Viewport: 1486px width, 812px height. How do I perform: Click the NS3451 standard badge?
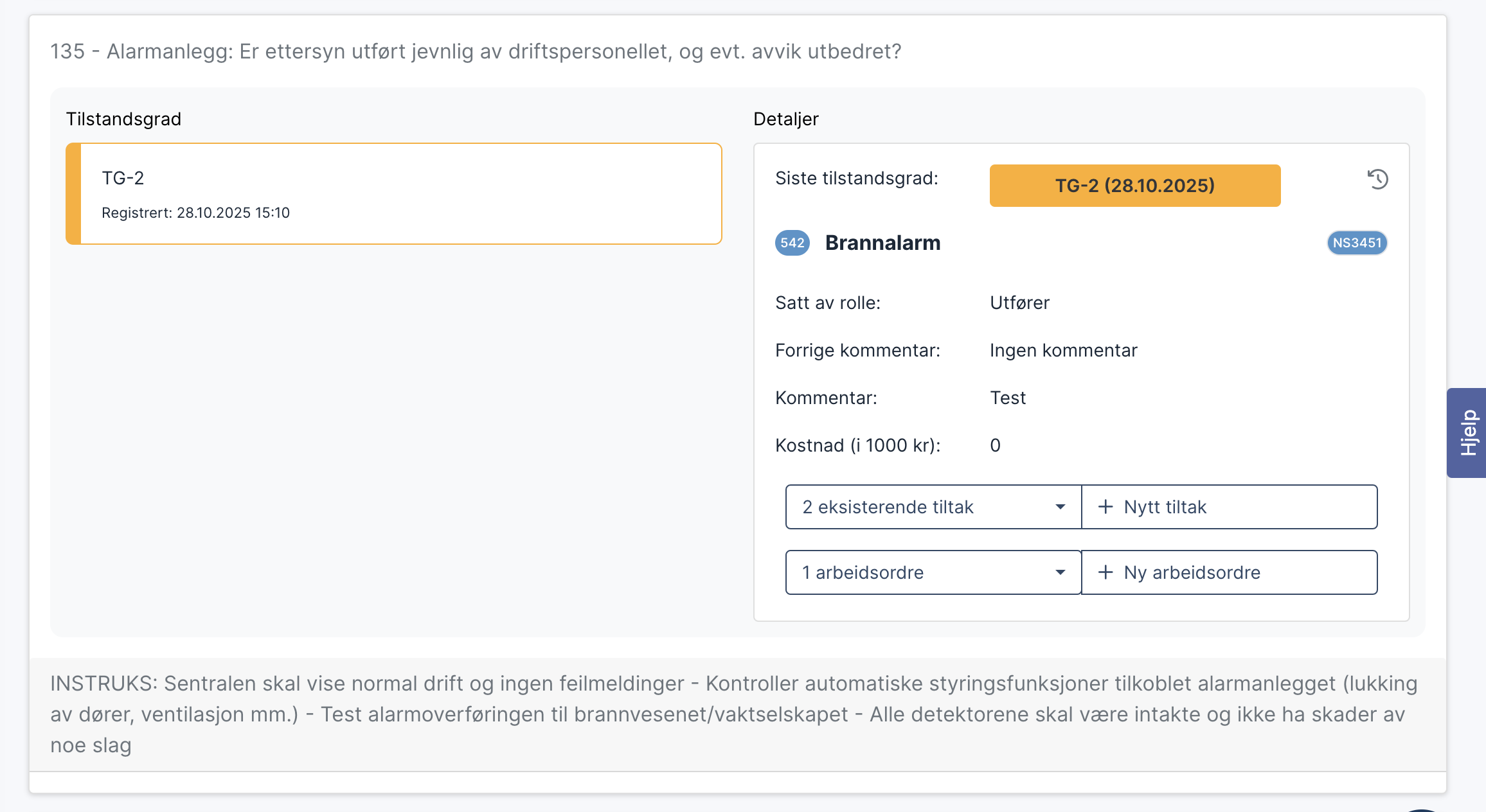point(1357,243)
